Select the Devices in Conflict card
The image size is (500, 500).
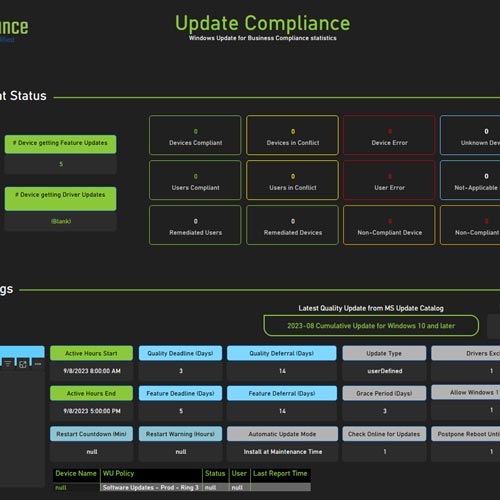(x=293, y=135)
